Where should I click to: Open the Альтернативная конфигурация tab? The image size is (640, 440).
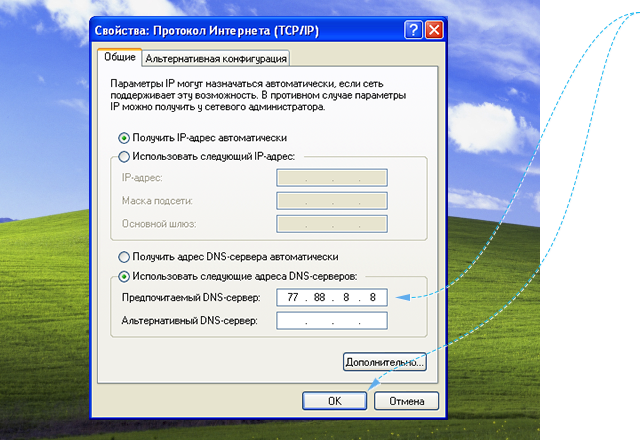(x=216, y=59)
